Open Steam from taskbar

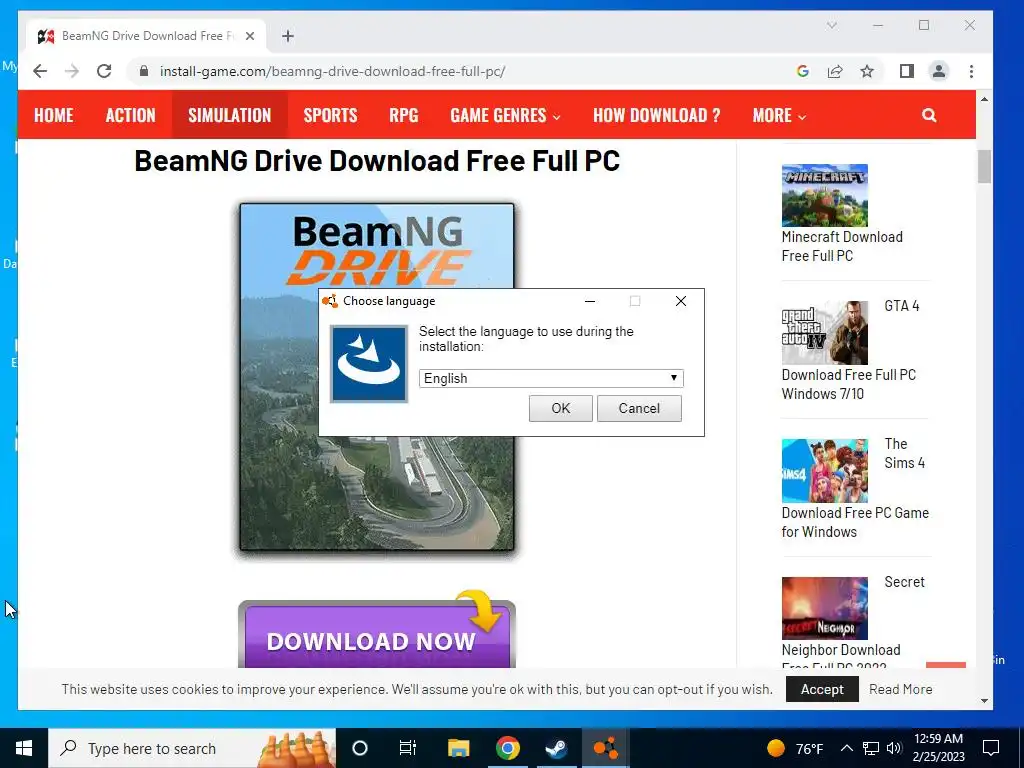pos(556,748)
